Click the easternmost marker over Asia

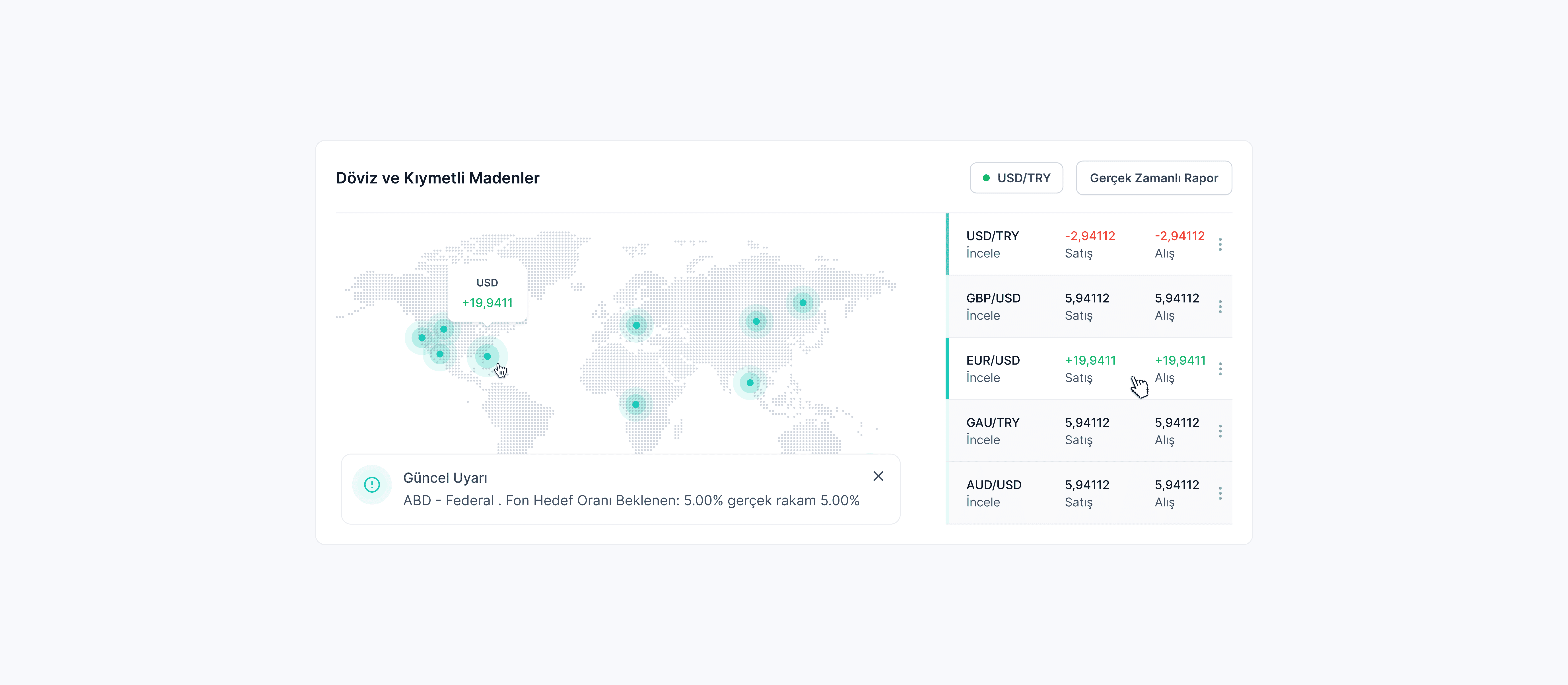(803, 303)
